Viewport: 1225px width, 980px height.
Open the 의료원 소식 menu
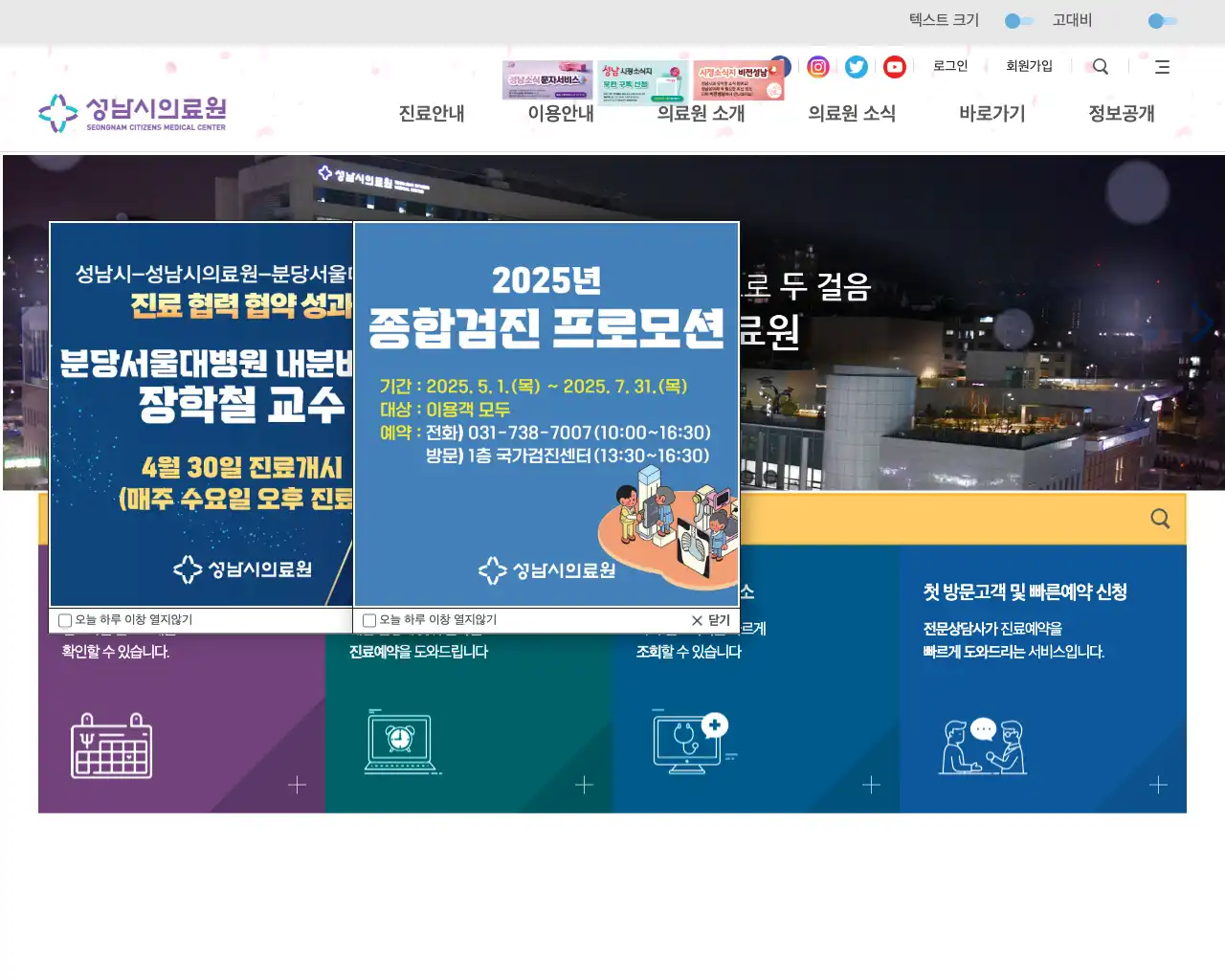[x=852, y=113]
